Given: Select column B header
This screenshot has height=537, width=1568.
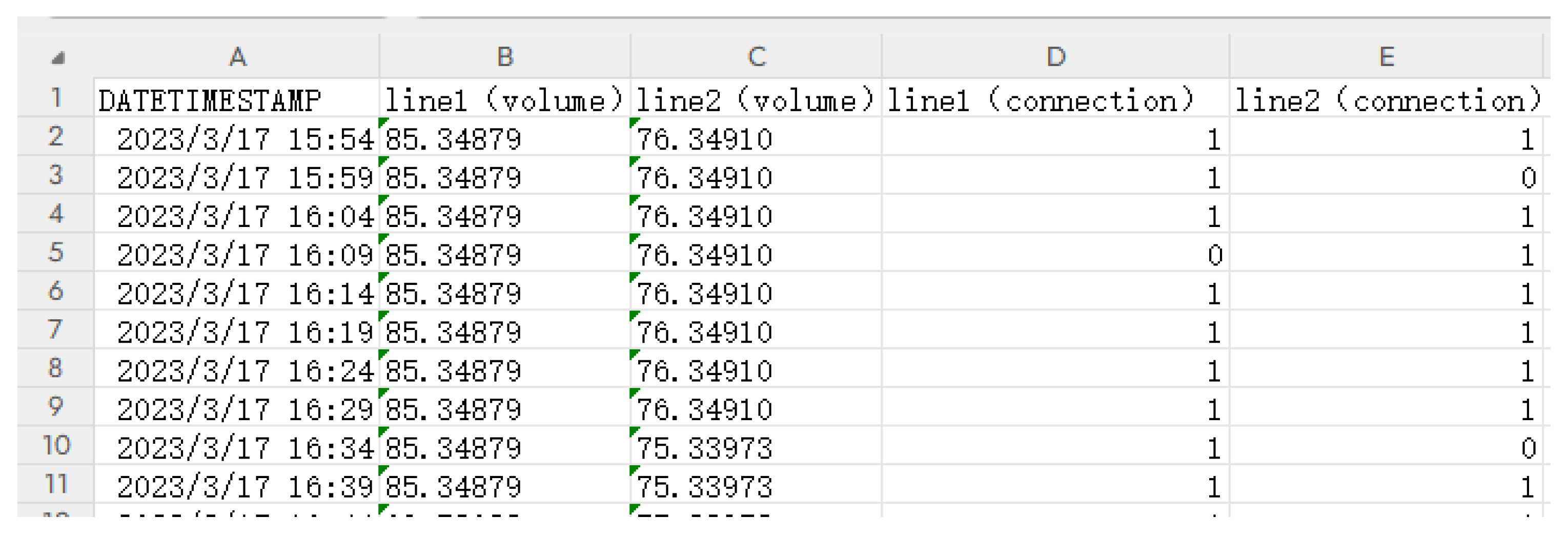Looking at the screenshot, I should point(504,57).
